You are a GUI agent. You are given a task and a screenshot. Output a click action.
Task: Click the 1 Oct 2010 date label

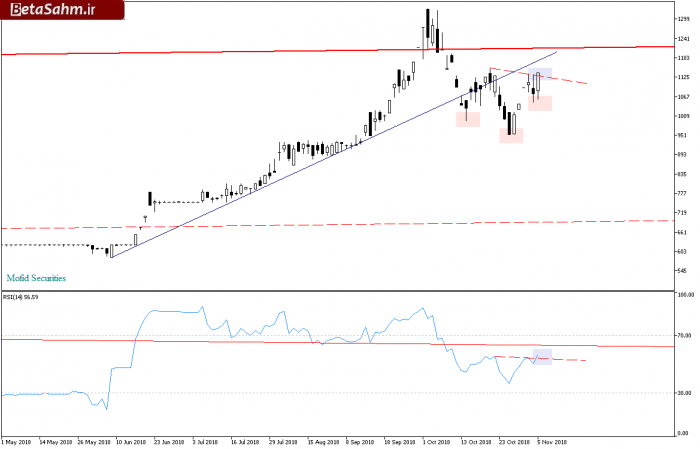437,442
